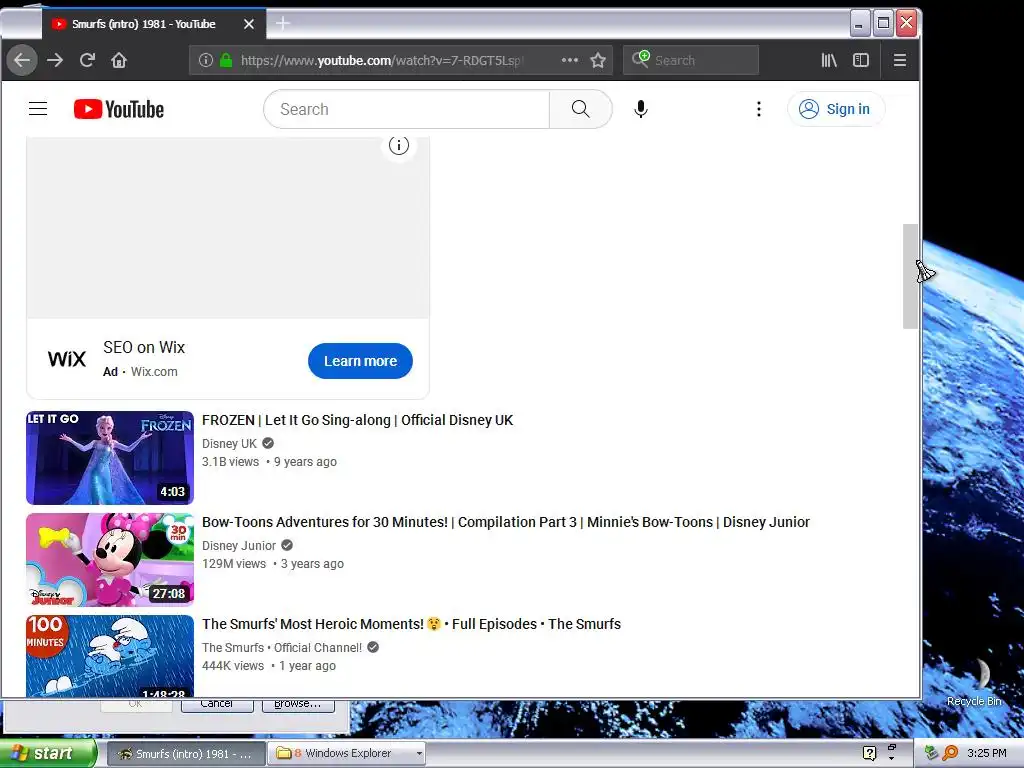The width and height of the screenshot is (1024, 768).
Task: Click the green secure-connection padlock
Action: point(226,60)
